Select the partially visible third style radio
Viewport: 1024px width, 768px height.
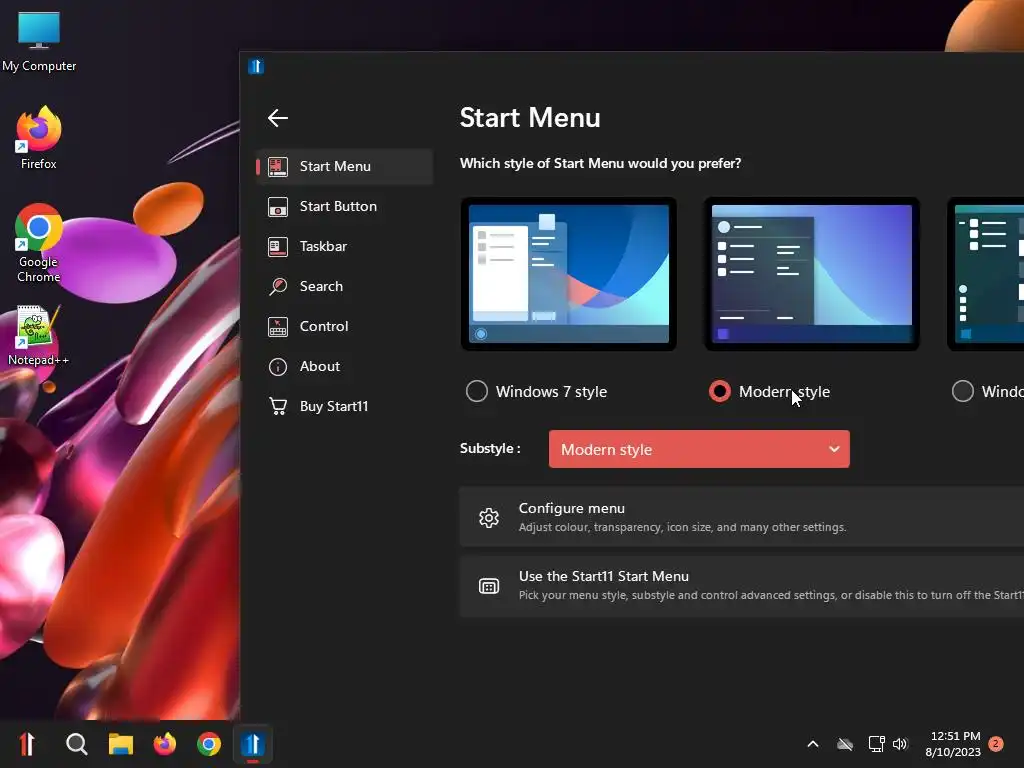963,391
